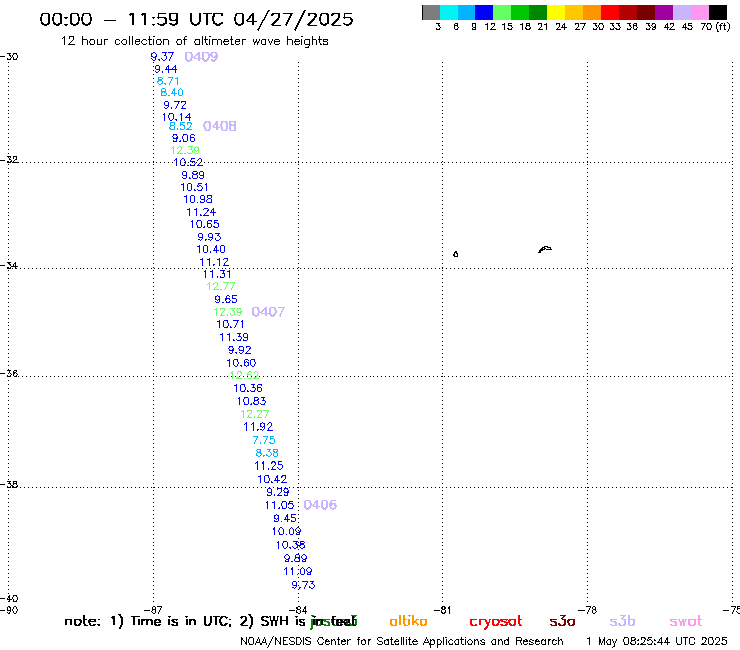Image resolution: width=740 pixels, height=650 pixels.
Task: Click the 9.37 wave height reading
Action: click(x=162, y=57)
